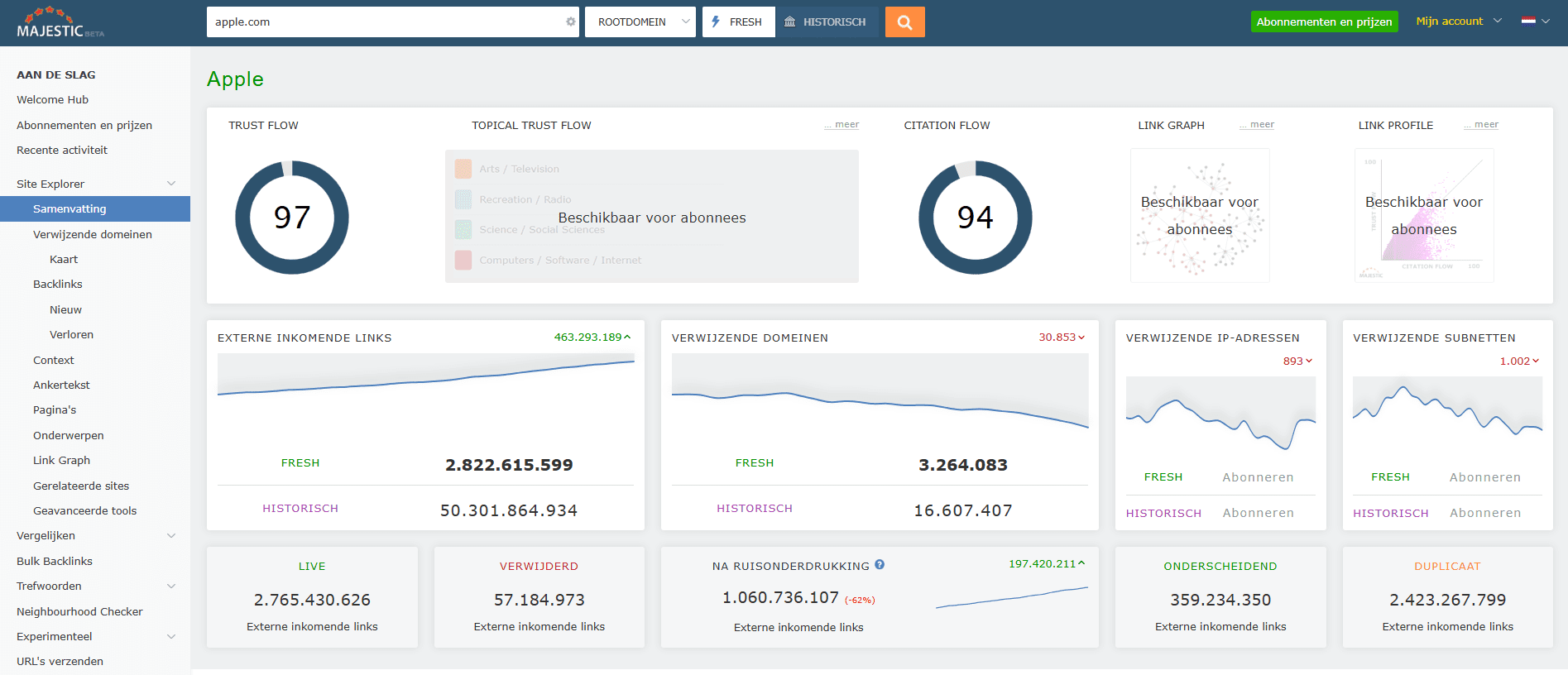1568x675 pixels.
Task: Click the orange search magnifier button
Action: (904, 22)
